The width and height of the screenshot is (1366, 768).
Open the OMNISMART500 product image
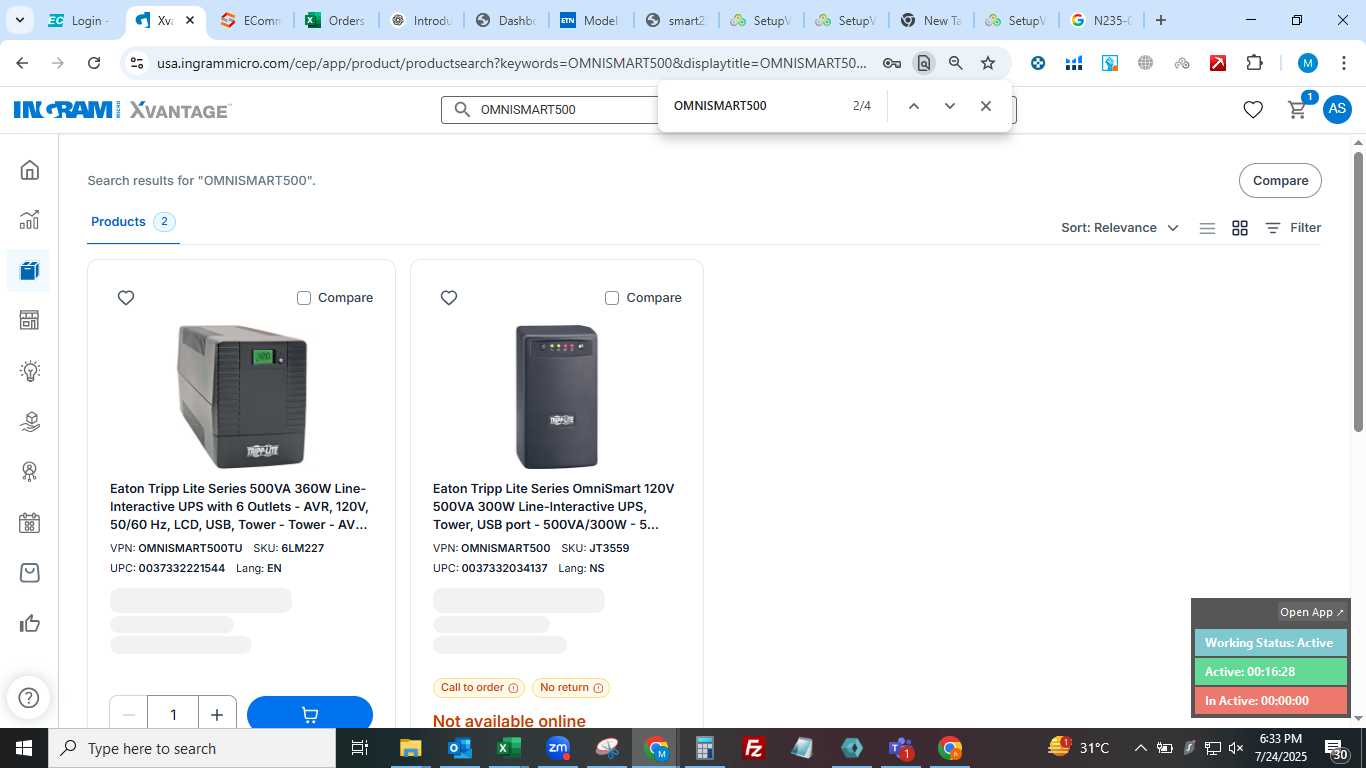(557, 396)
